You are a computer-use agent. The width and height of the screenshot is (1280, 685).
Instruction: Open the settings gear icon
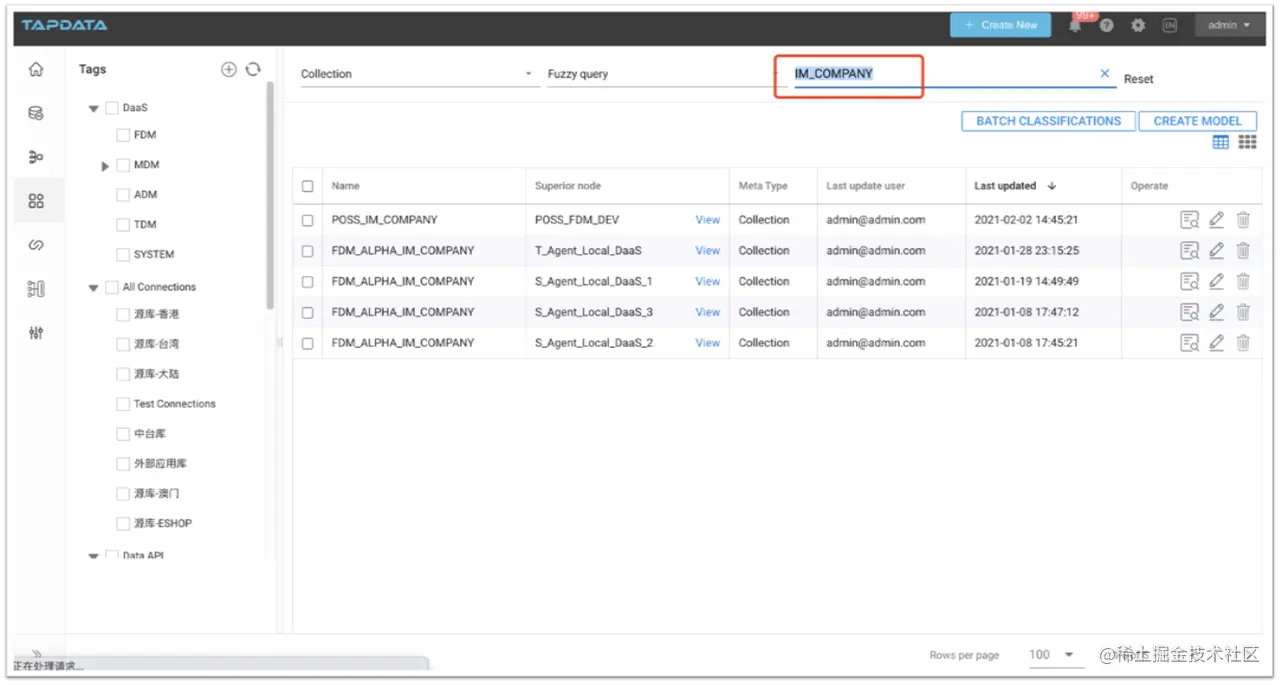1138,26
